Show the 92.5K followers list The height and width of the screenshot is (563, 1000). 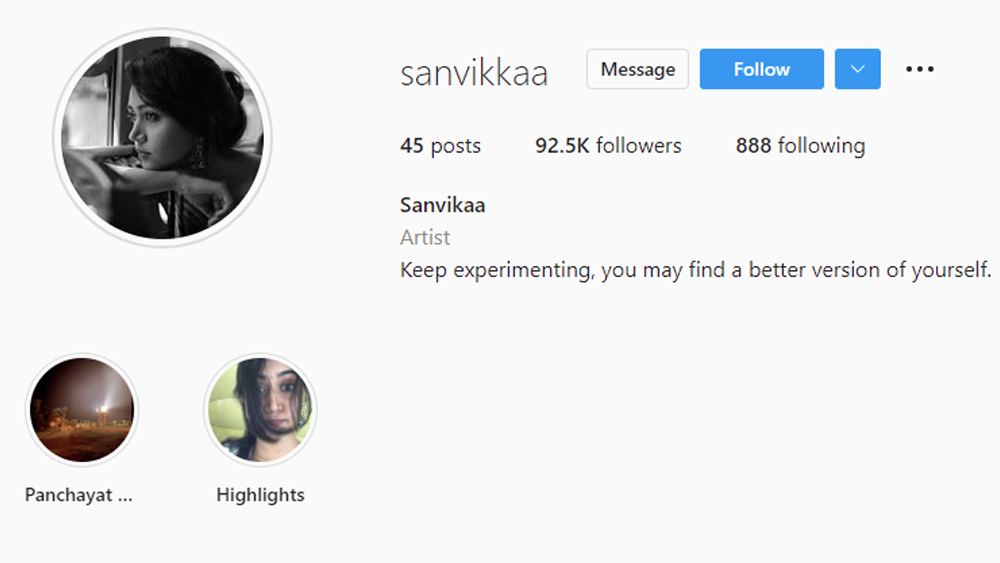608,146
